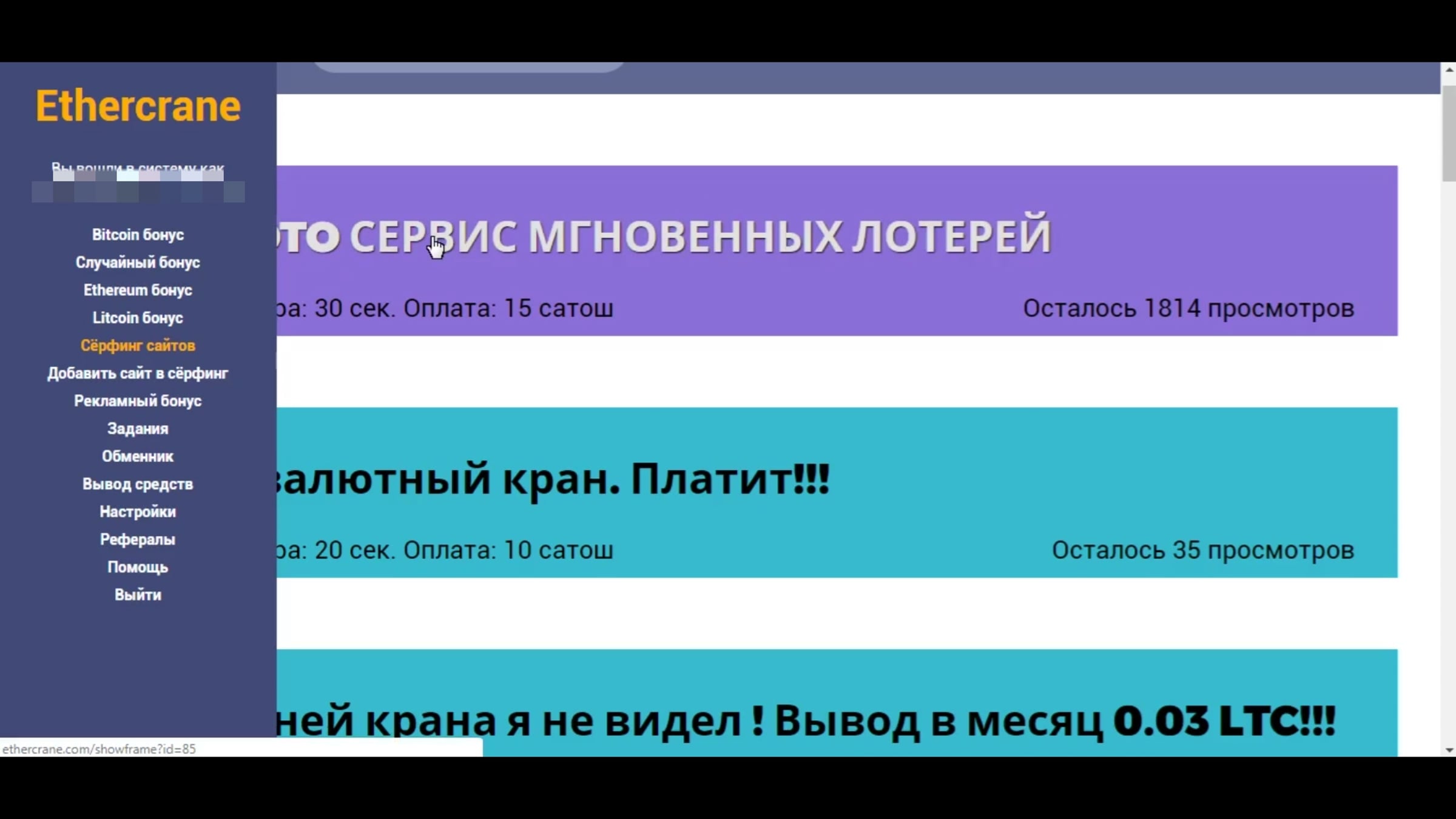Click the Ethercrane logo title
1456x819 pixels.
[x=138, y=106]
